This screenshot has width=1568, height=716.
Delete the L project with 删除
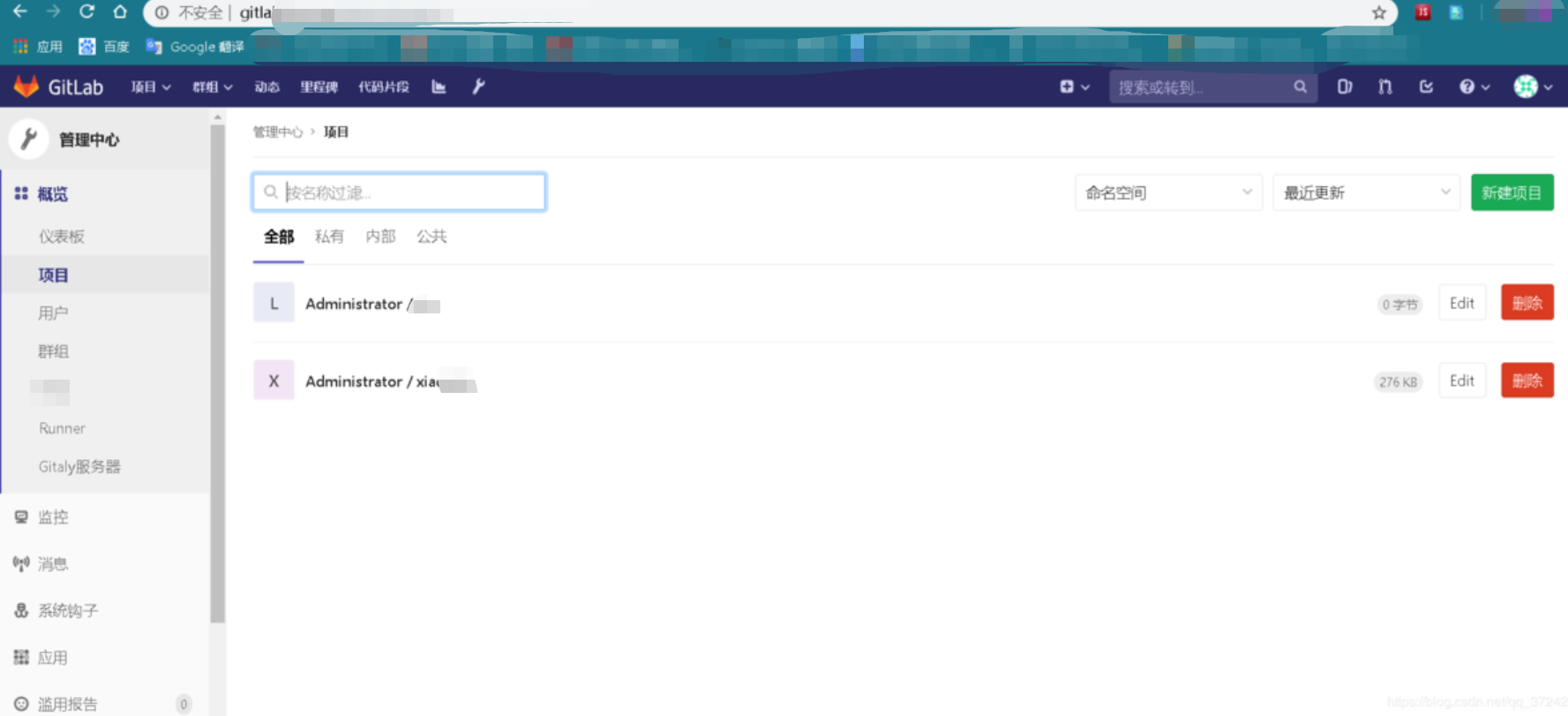1527,303
